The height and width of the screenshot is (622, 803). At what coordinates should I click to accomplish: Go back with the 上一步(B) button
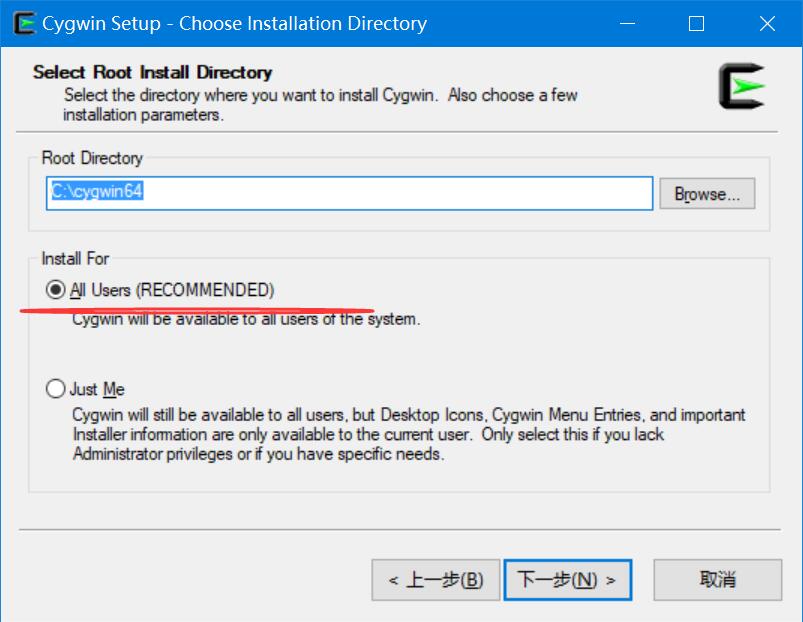click(435, 580)
